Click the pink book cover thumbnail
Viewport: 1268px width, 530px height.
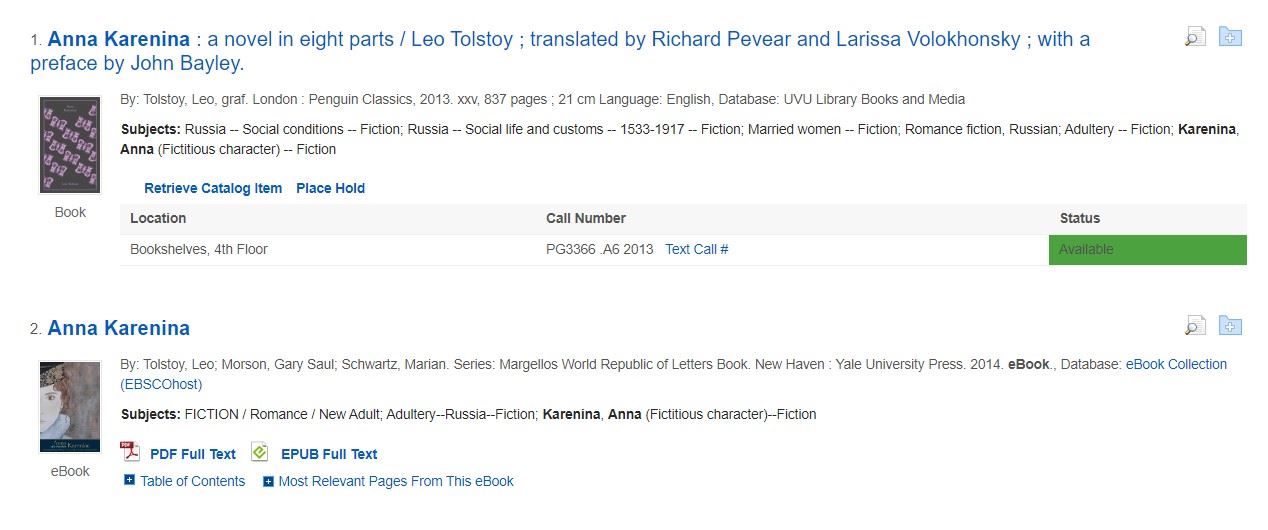(70, 146)
